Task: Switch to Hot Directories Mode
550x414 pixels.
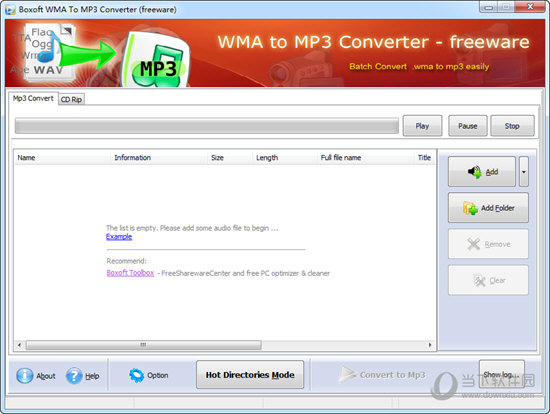Action: pyautogui.click(x=250, y=375)
